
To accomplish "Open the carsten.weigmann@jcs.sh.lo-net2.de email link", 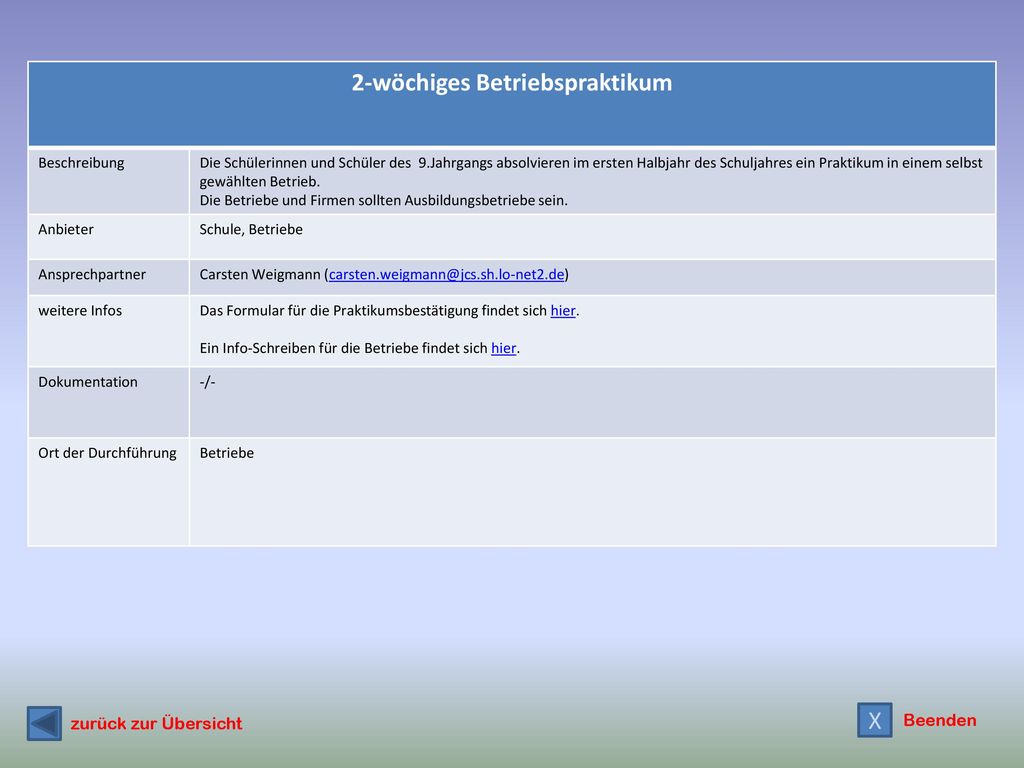I will (447, 274).
